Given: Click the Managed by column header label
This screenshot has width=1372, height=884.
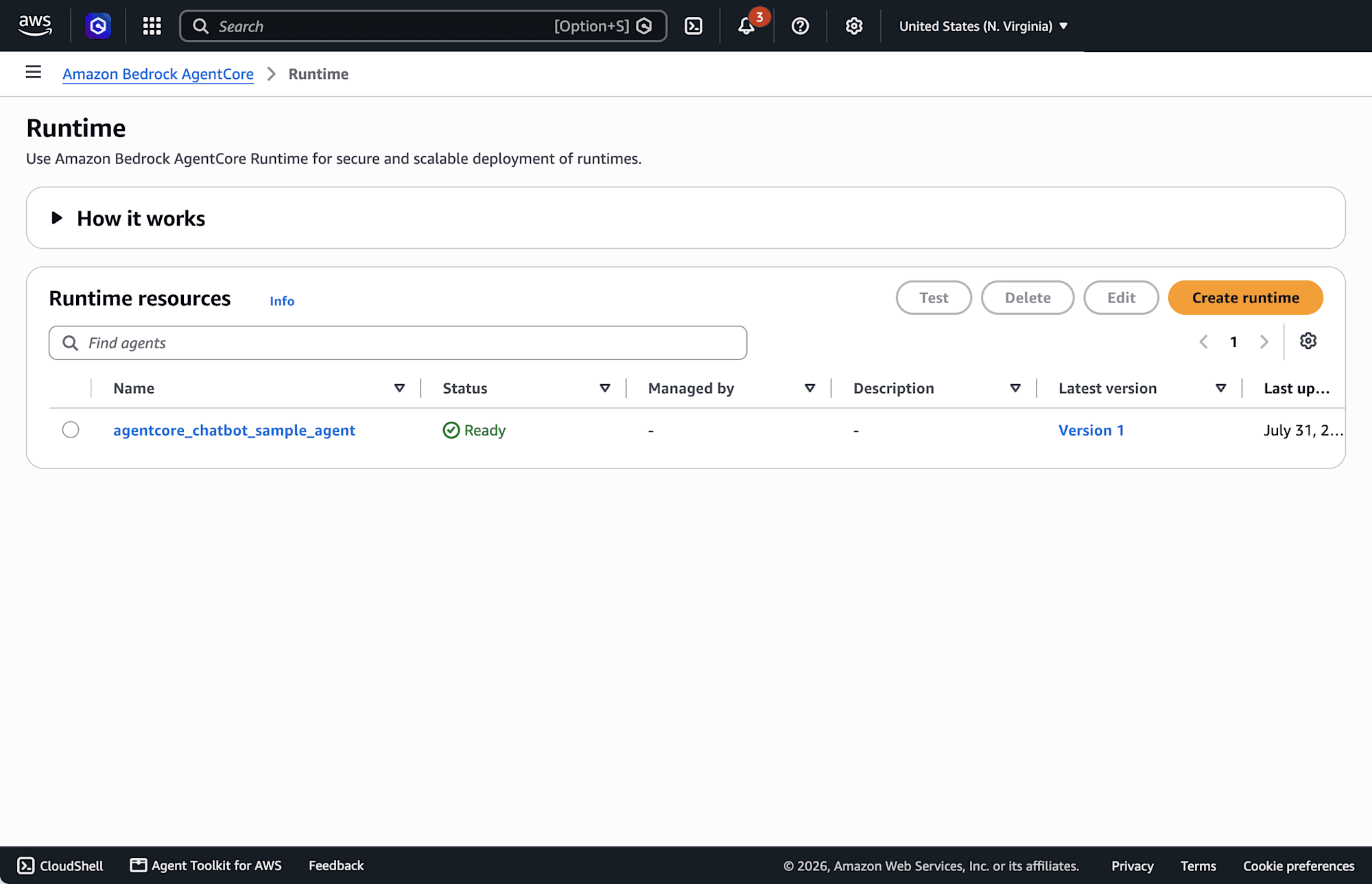Looking at the screenshot, I should pos(691,388).
